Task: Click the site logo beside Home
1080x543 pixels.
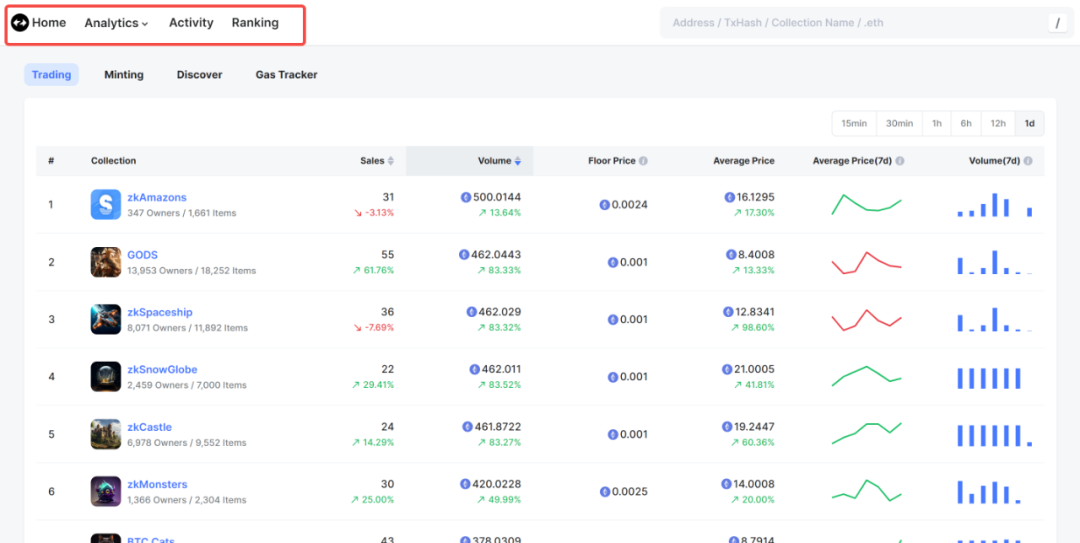Action: point(20,23)
